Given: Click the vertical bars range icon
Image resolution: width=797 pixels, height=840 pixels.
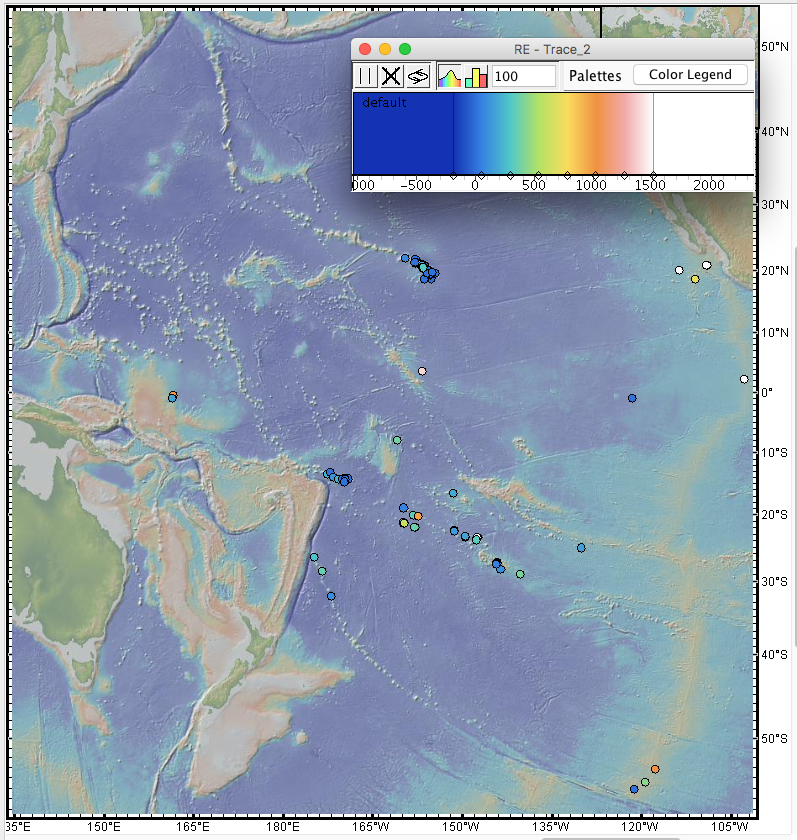Looking at the screenshot, I should (x=366, y=75).
